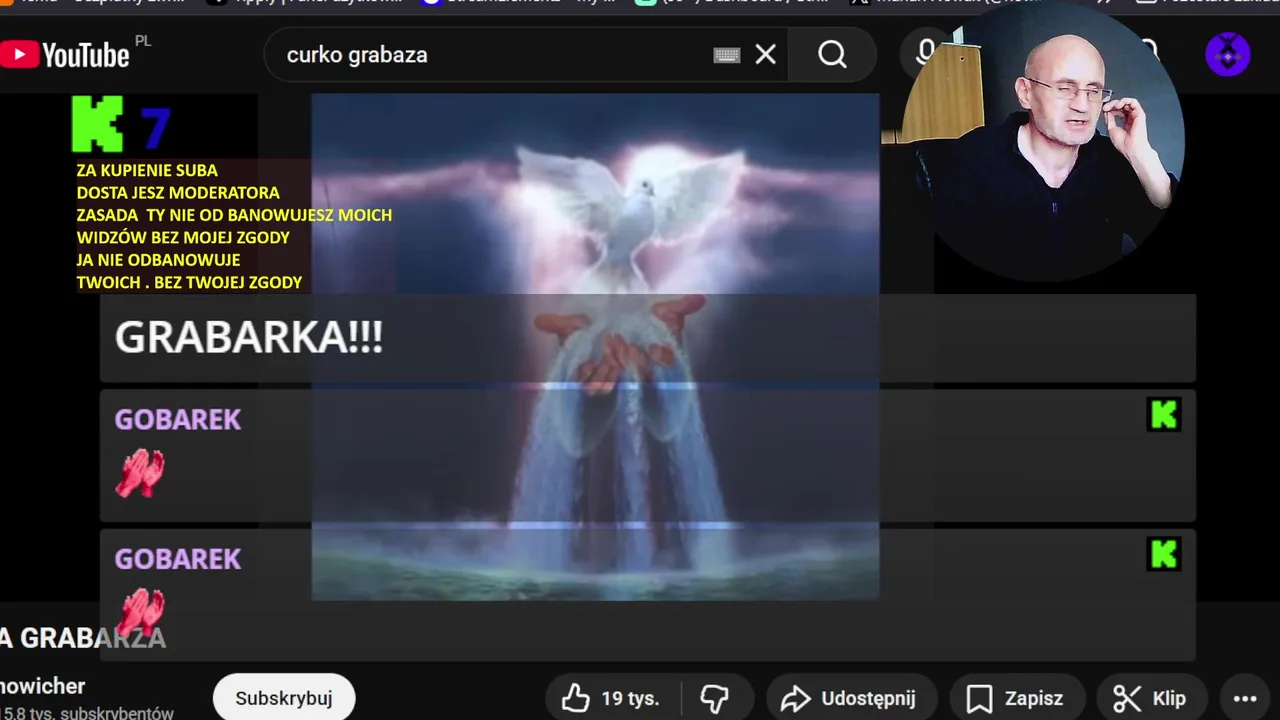Create a clip with Klip button
Screen dimensions: 1280x720
(1152, 698)
